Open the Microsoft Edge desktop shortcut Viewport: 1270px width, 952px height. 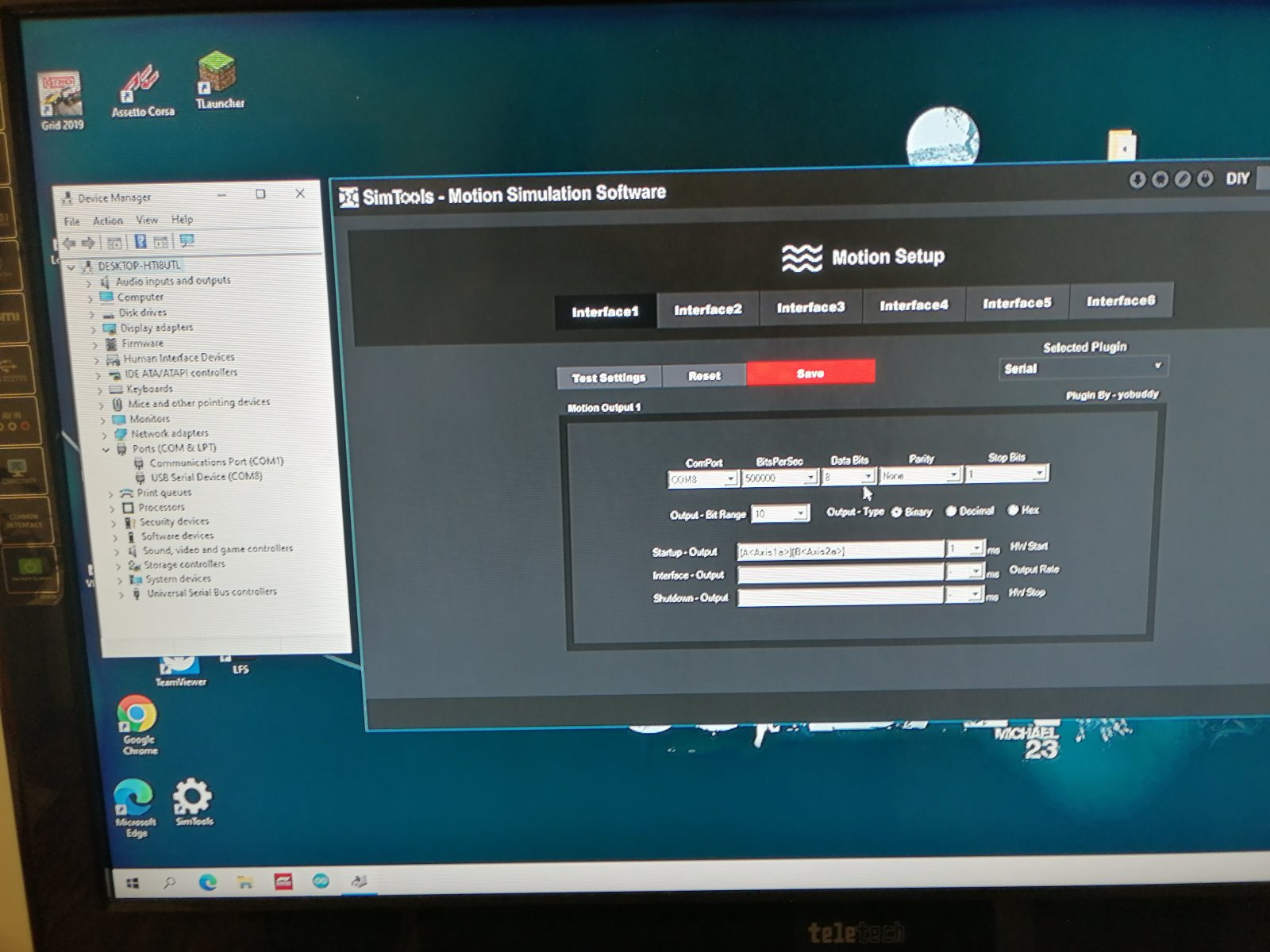135,807
